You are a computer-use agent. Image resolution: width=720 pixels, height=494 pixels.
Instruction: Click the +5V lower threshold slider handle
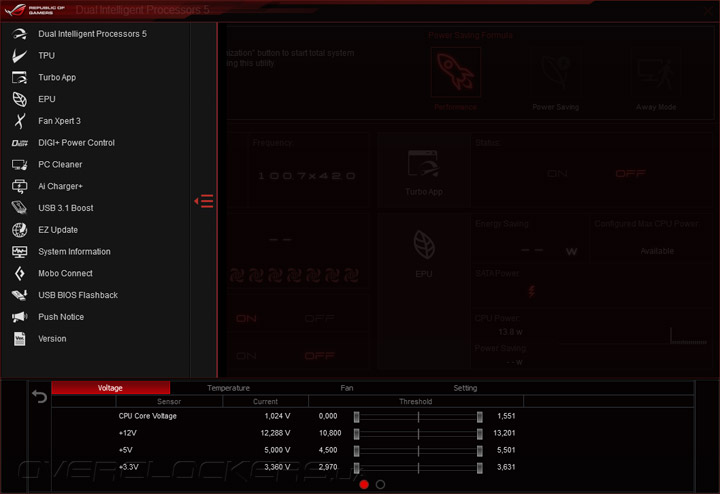(x=356, y=450)
